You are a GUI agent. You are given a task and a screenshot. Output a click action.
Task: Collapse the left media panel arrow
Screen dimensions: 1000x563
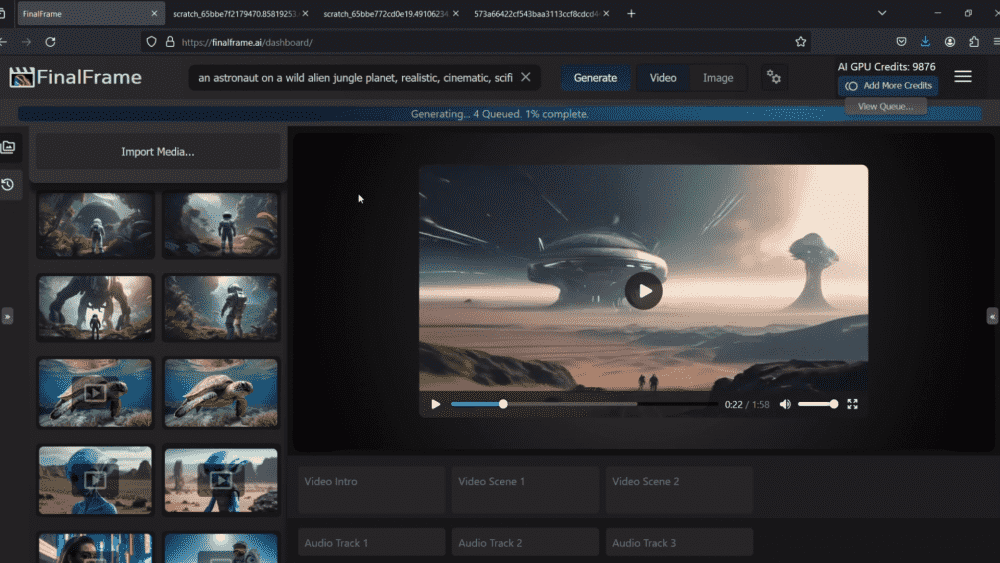tap(7, 316)
